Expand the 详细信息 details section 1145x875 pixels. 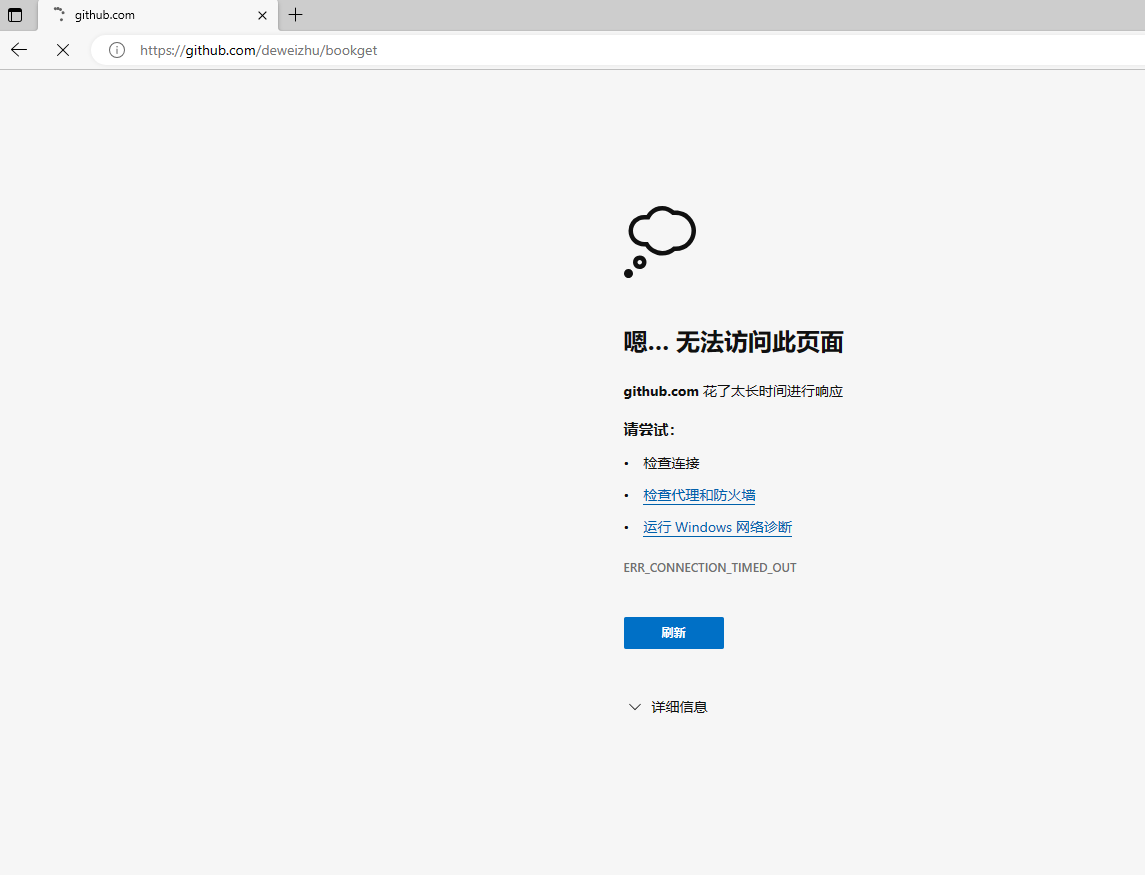coord(667,707)
